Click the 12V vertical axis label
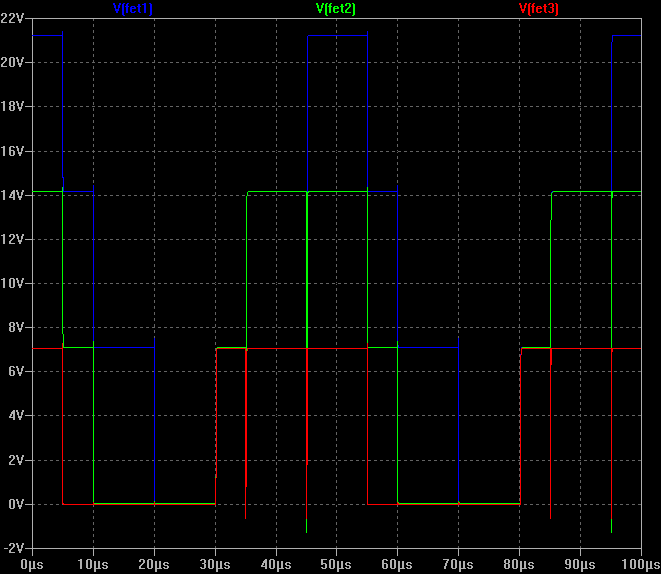 (12, 239)
